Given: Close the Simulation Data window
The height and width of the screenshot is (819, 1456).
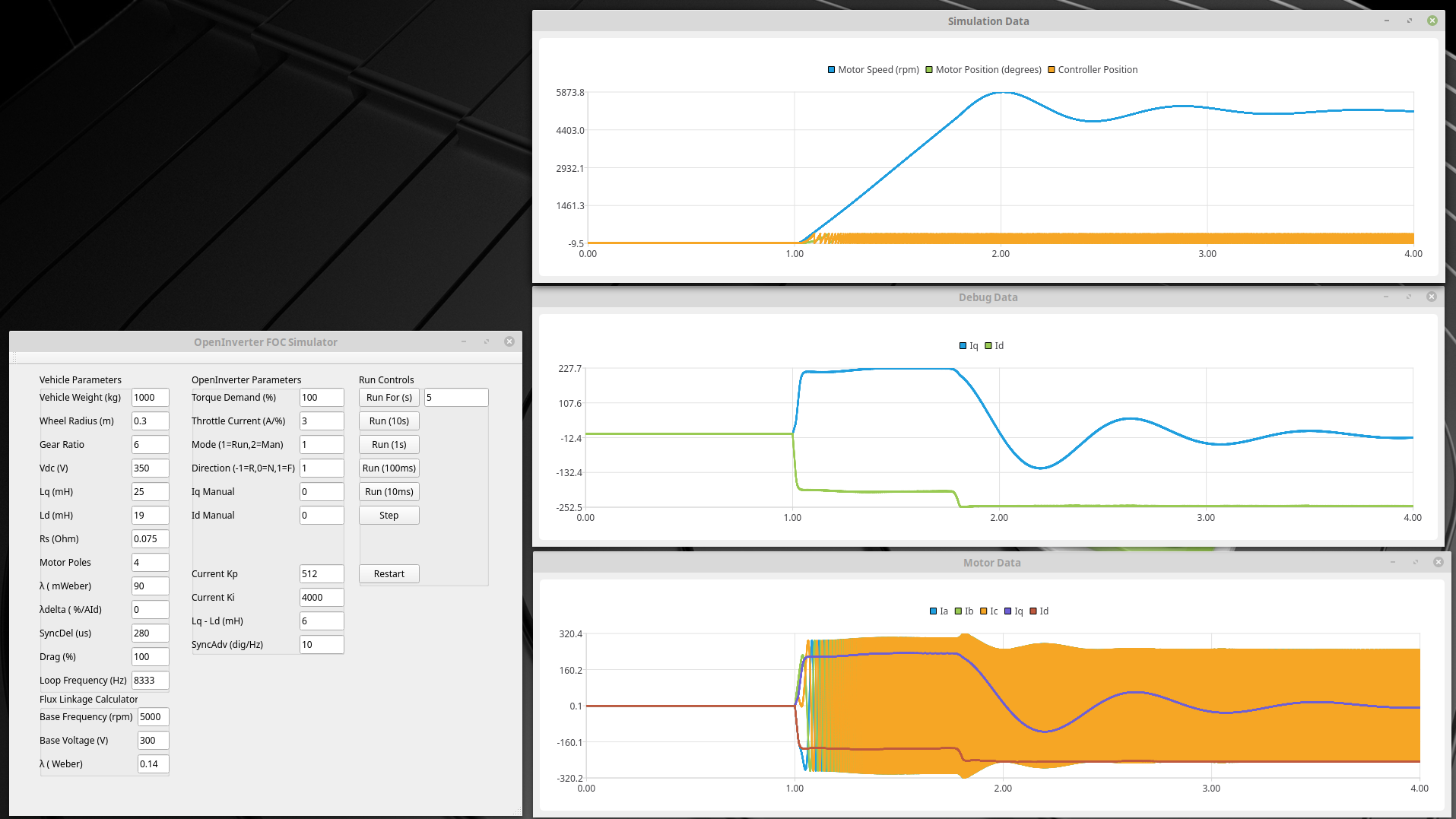Looking at the screenshot, I should [x=1432, y=21].
